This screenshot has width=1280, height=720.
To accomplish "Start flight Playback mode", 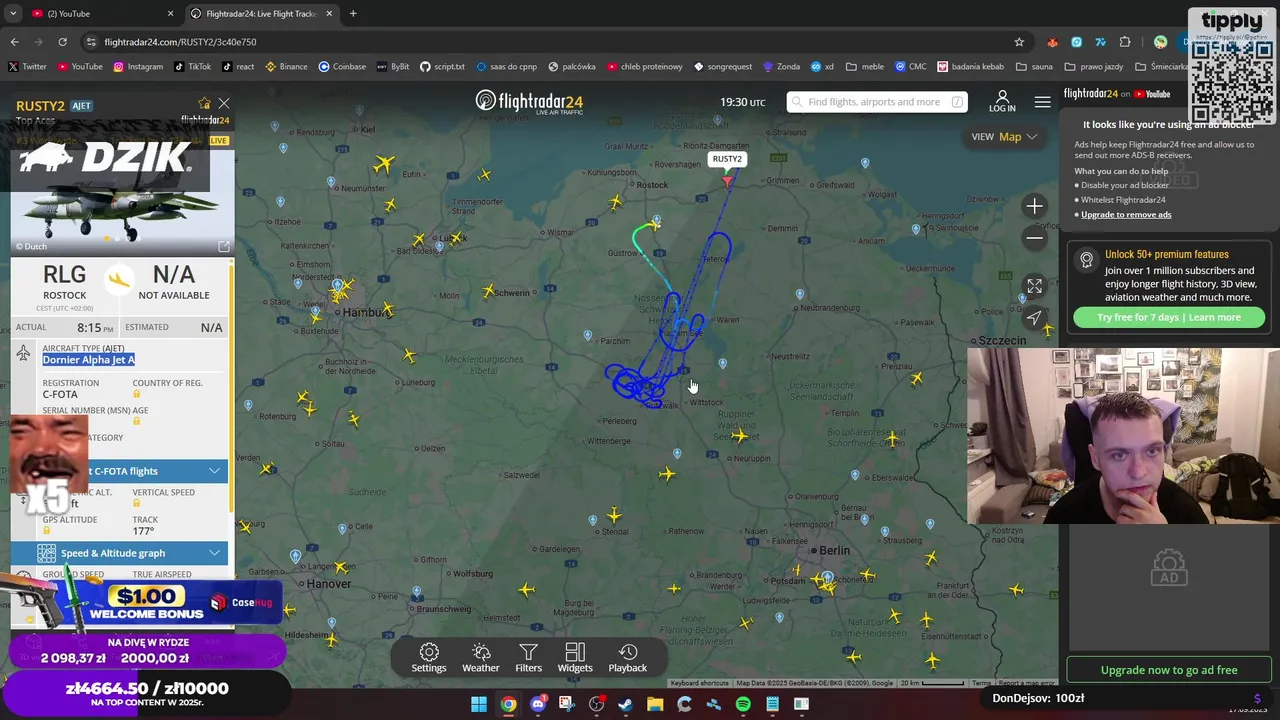I will [628, 658].
